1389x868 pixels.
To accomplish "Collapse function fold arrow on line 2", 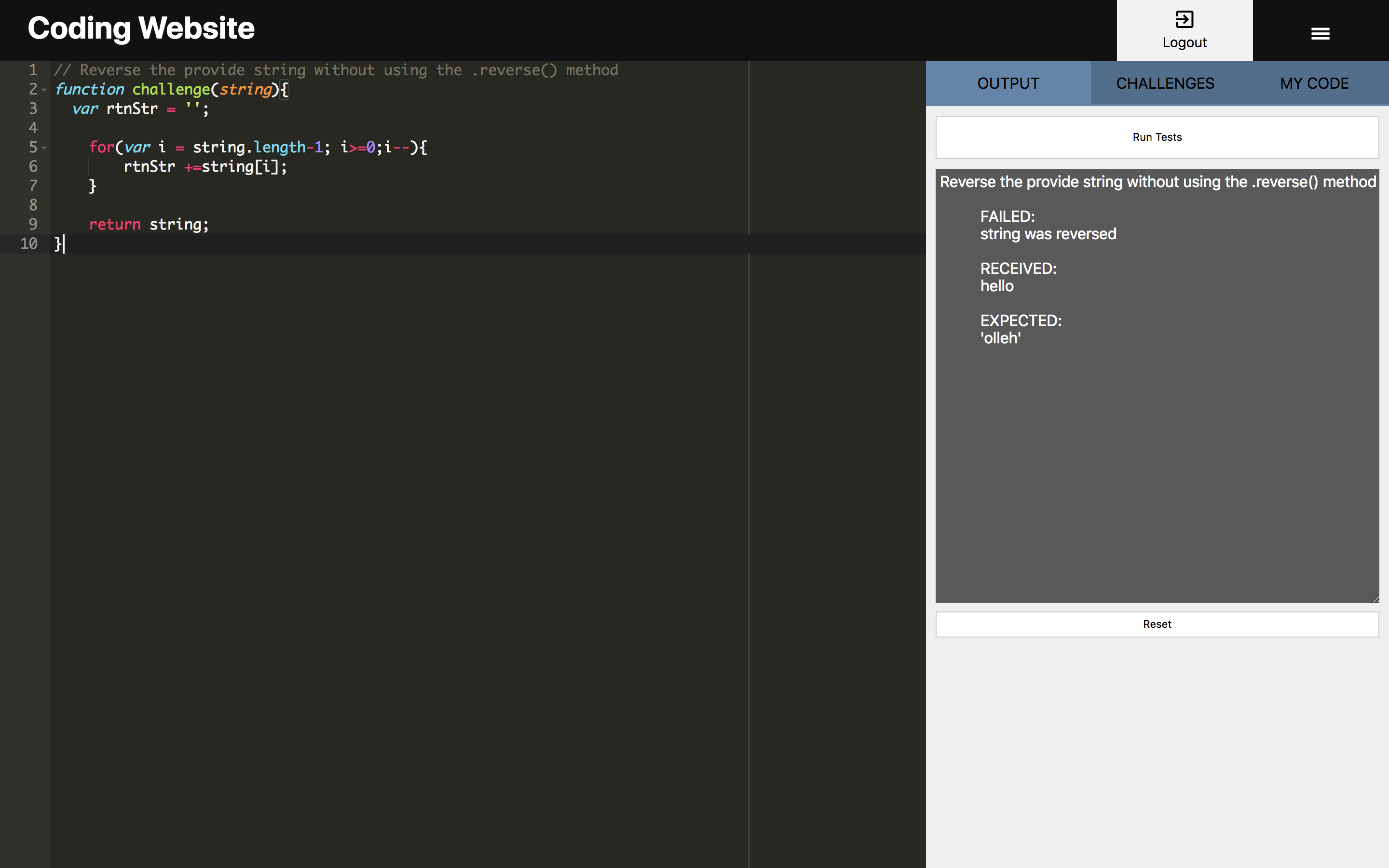I will pos(44,90).
